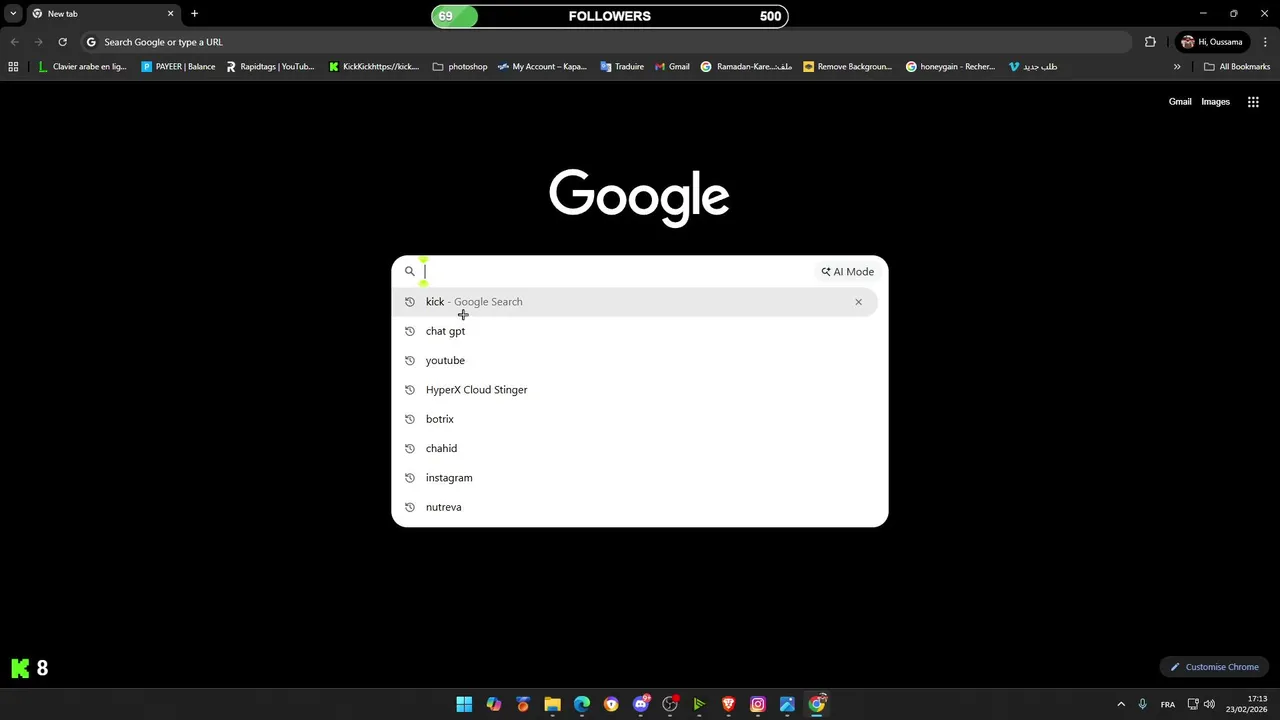1280x720 pixels.
Task: Click the microphone icon in the system tray
Action: [1142, 704]
